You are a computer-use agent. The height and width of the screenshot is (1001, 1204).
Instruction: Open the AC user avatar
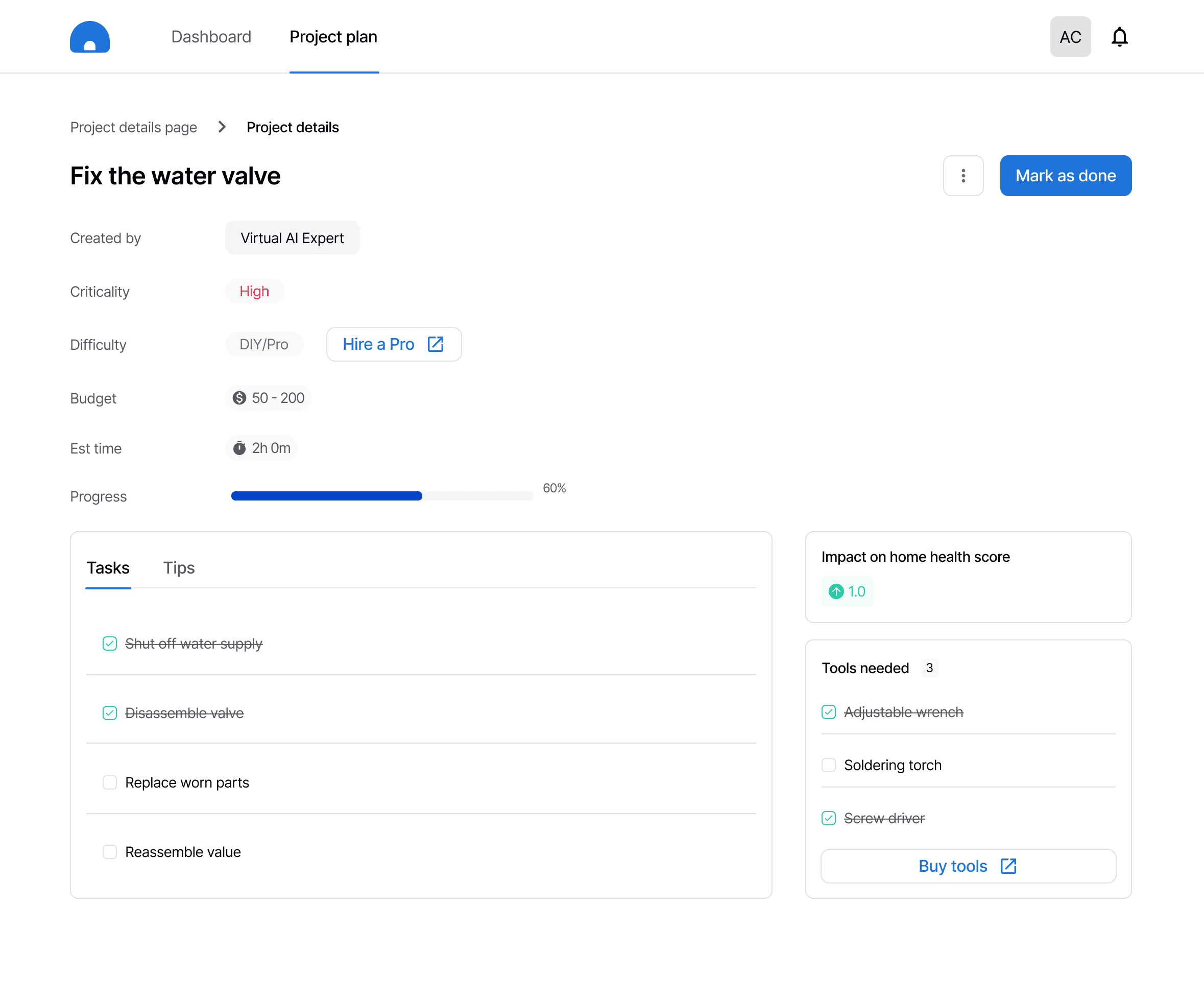[x=1070, y=37]
